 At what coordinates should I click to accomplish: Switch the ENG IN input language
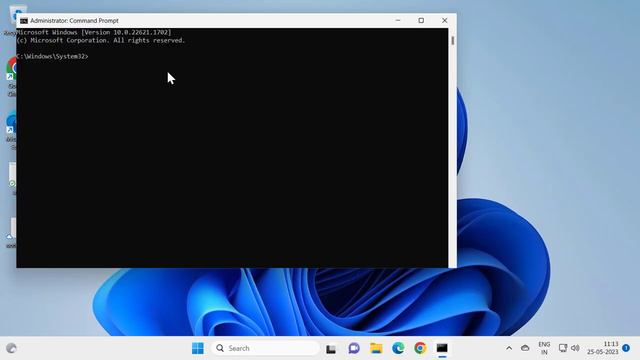coord(544,348)
